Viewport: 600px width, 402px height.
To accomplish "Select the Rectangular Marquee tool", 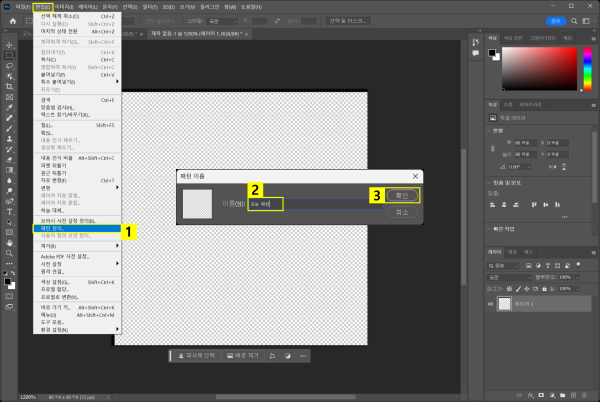I will tap(9, 55).
